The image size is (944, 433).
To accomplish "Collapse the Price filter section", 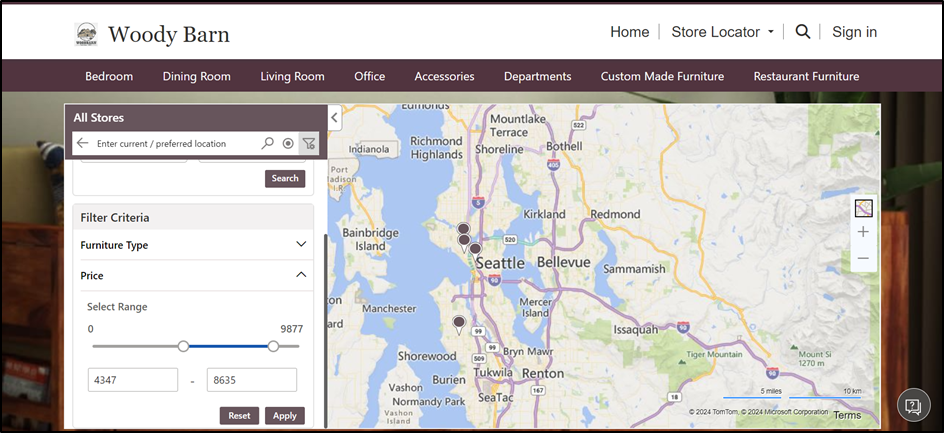I will 301,275.
